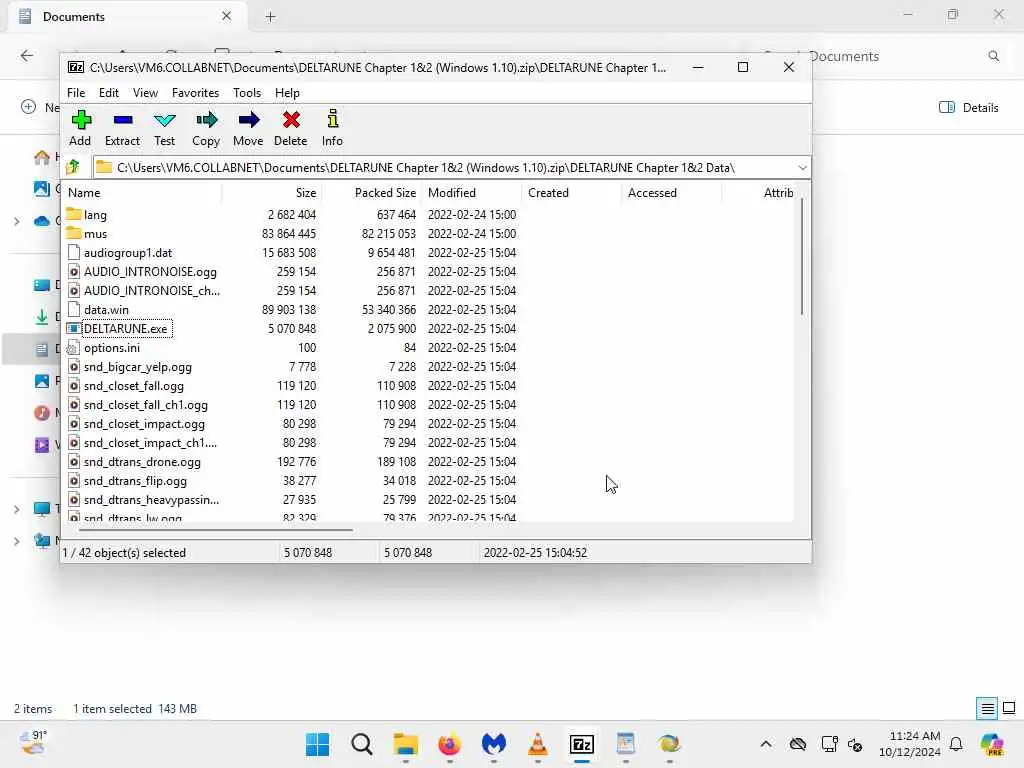Select the data.win file

point(106,310)
